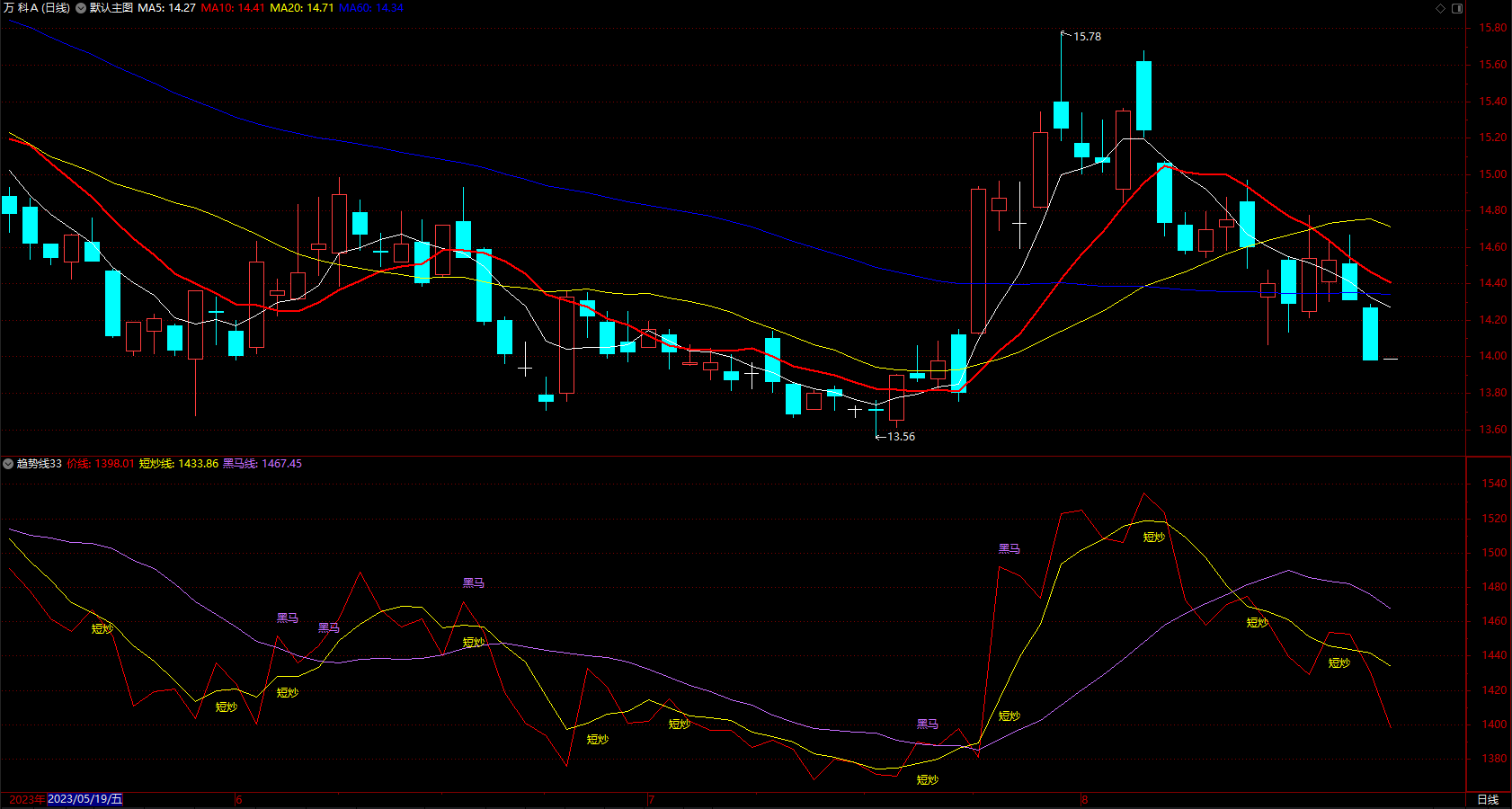Select the 价线: 1398.01 legend

(x=101, y=464)
